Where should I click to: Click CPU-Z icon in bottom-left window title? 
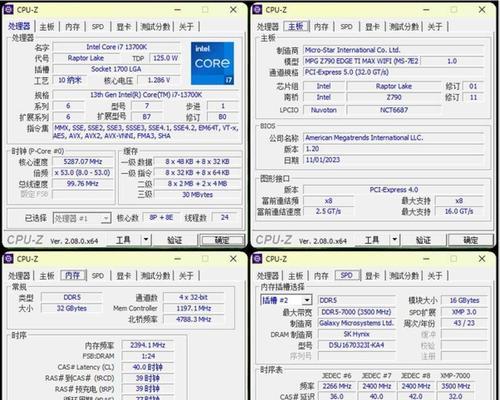tap(8, 259)
